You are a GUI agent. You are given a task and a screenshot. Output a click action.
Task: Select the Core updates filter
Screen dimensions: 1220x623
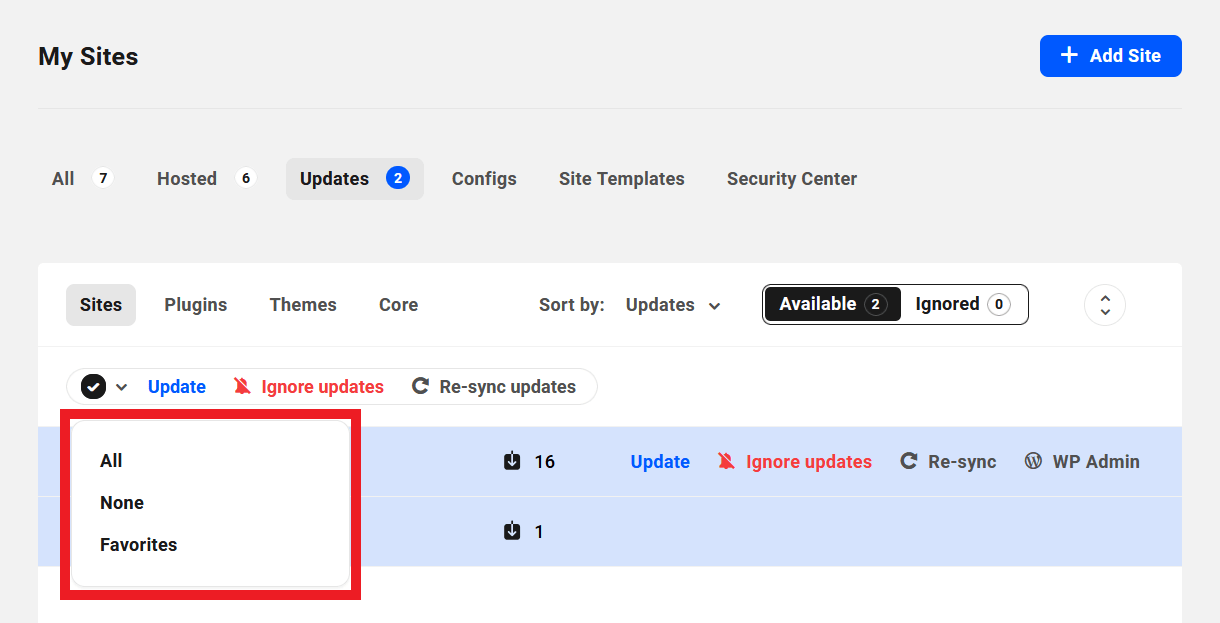point(398,305)
